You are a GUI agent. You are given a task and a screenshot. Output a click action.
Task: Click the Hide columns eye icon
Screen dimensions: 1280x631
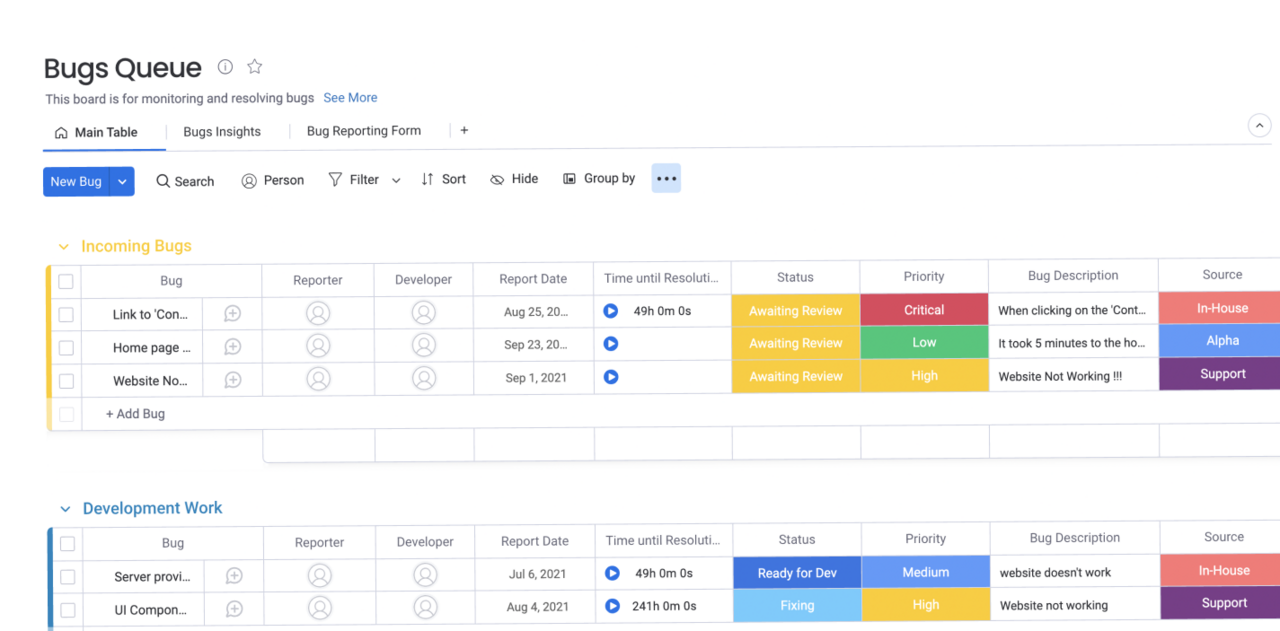(497, 180)
